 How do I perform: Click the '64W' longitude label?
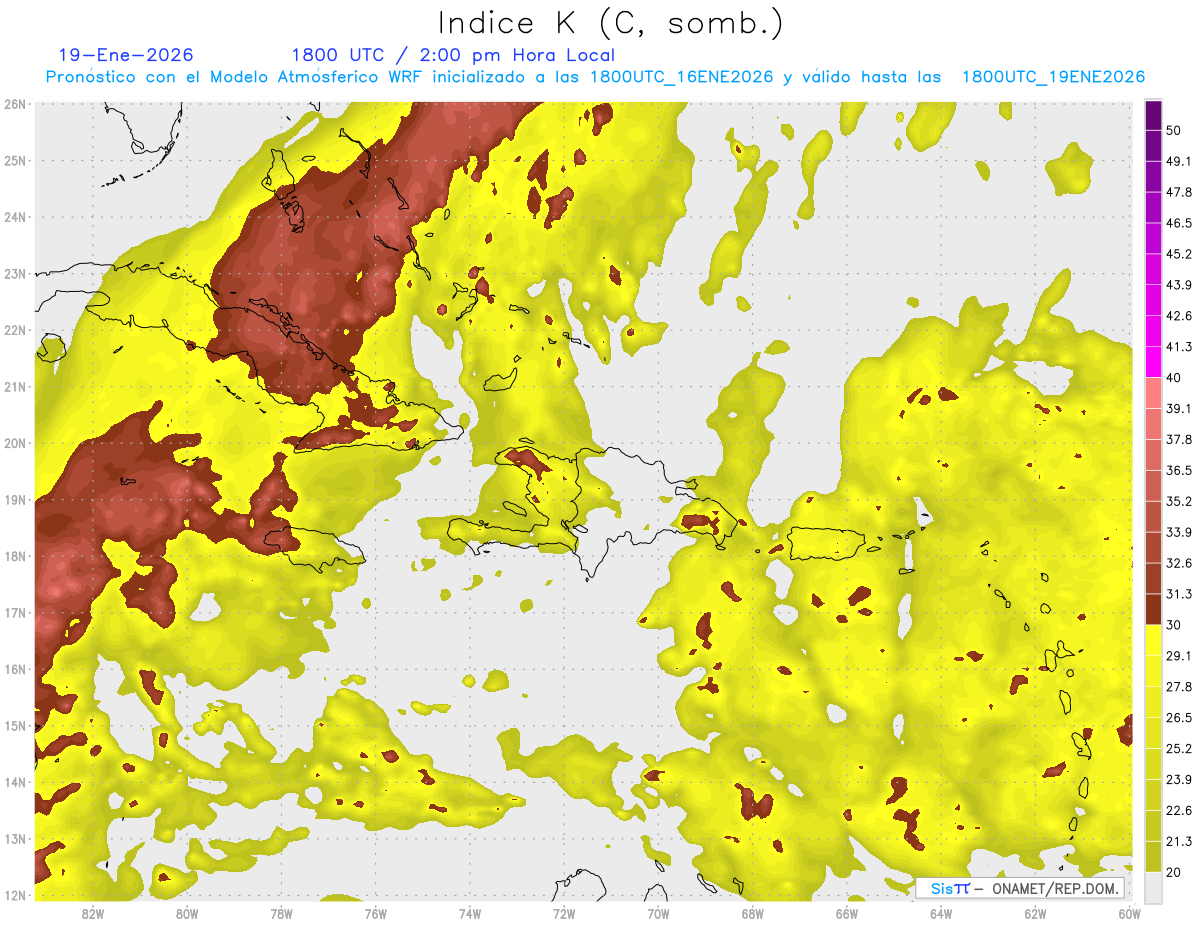[x=940, y=913]
